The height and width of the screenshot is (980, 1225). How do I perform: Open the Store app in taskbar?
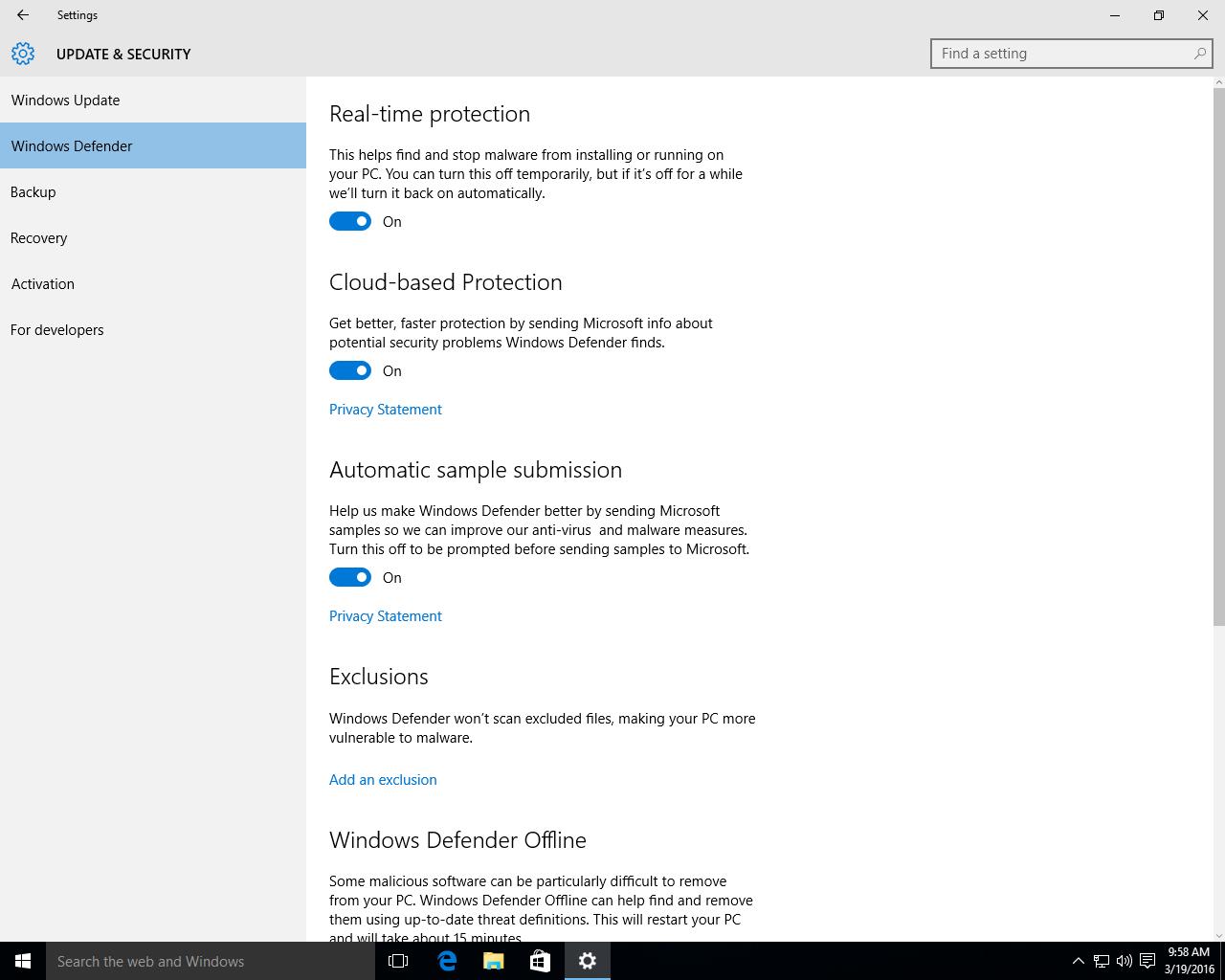540,961
